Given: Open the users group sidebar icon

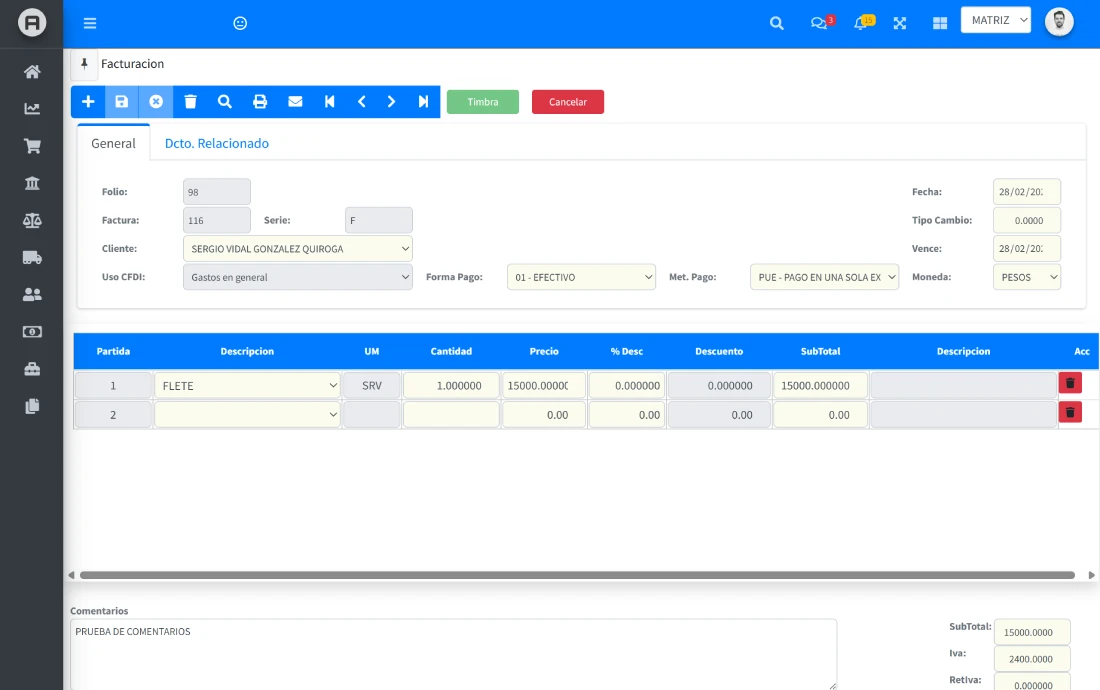Looking at the screenshot, I should tap(32, 295).
